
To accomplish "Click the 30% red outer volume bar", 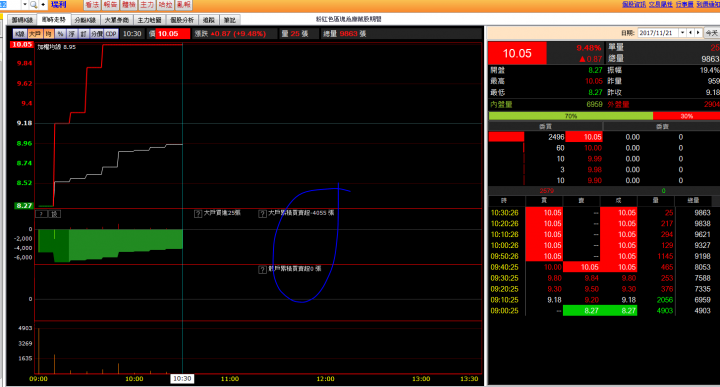I will click(x=686, y=116).
